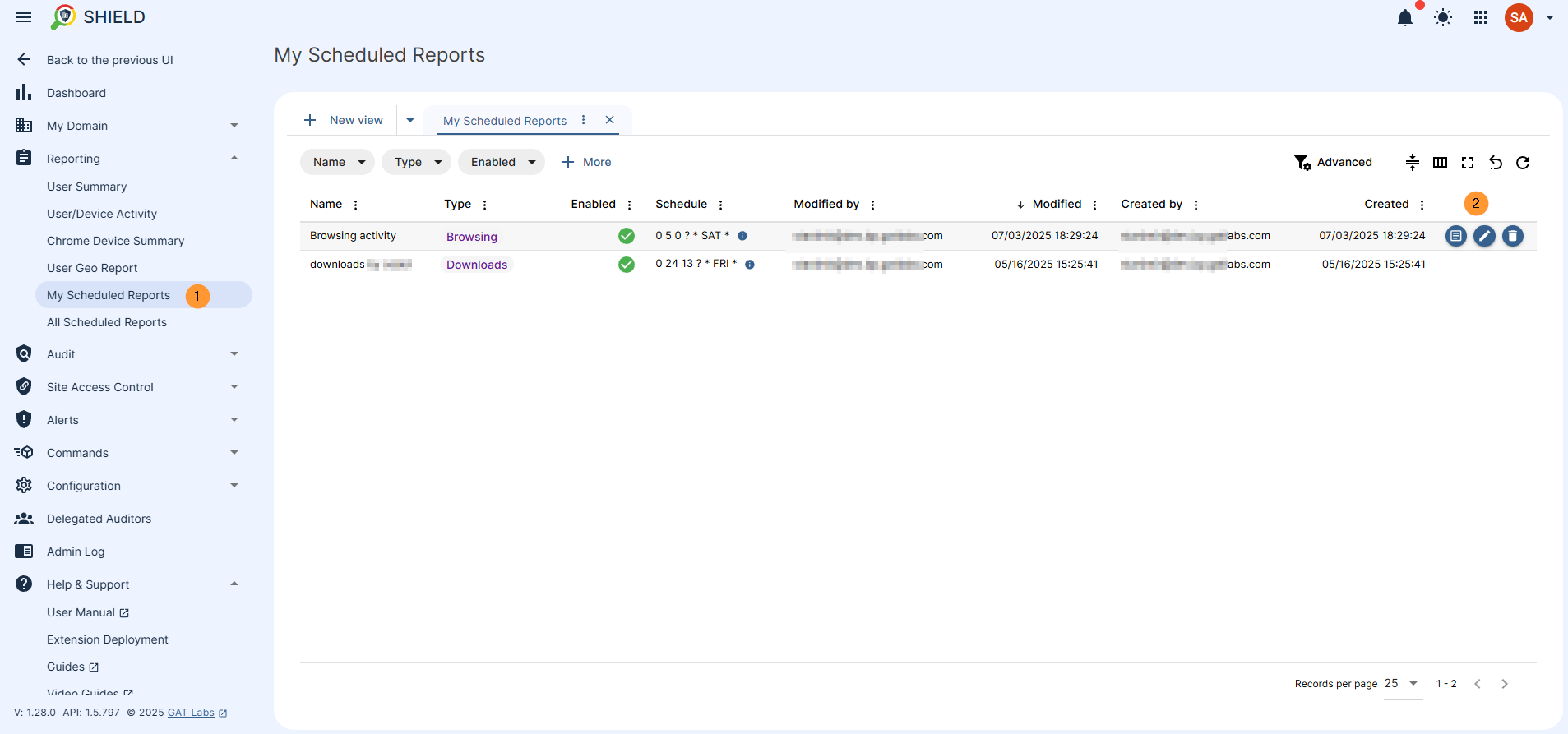Reset the table view icon
The image size is (1568, 734).
pos(1496,163)
